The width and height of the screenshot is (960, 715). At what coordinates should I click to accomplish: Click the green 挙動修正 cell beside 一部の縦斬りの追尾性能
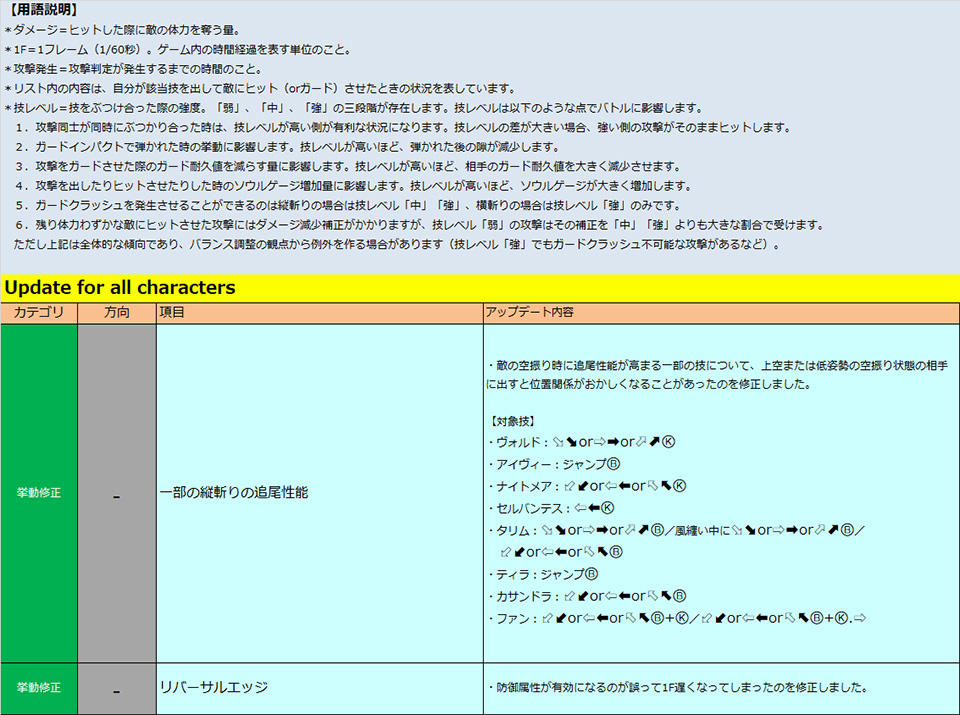[39, 493]
